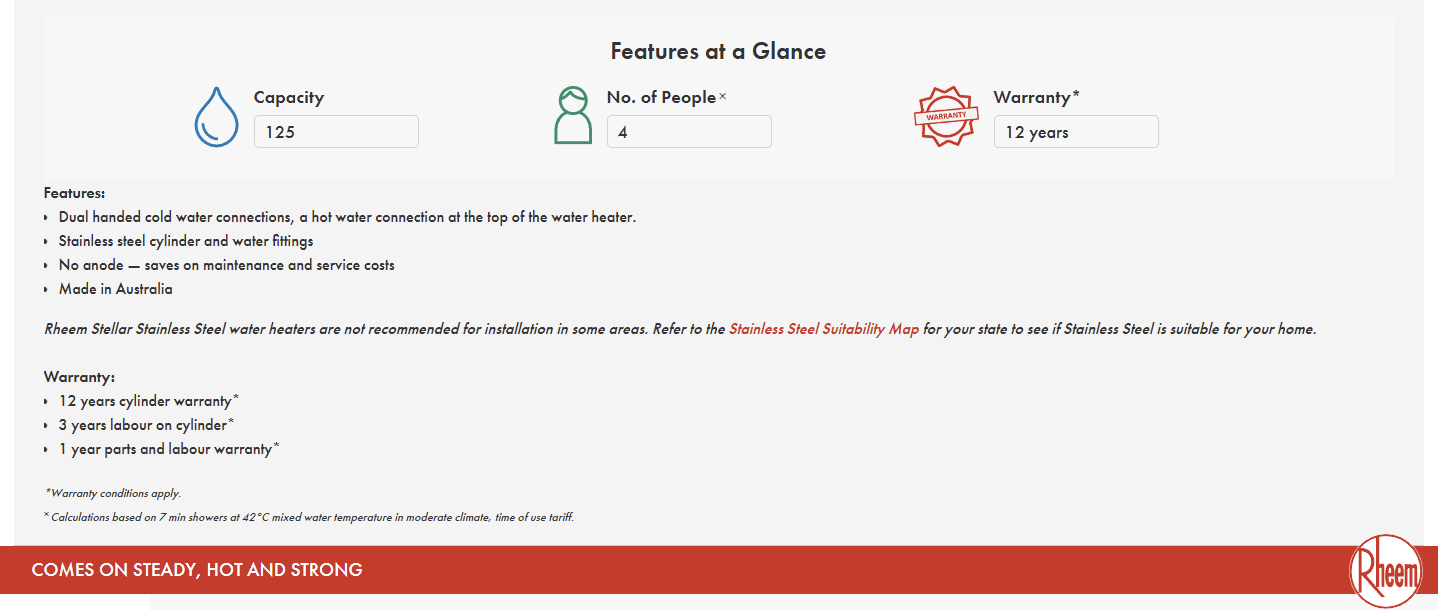The width and height of the screenshot is (1438, 610).
Task: Click the Warranty* label above the field
Action: [1037, 97]
